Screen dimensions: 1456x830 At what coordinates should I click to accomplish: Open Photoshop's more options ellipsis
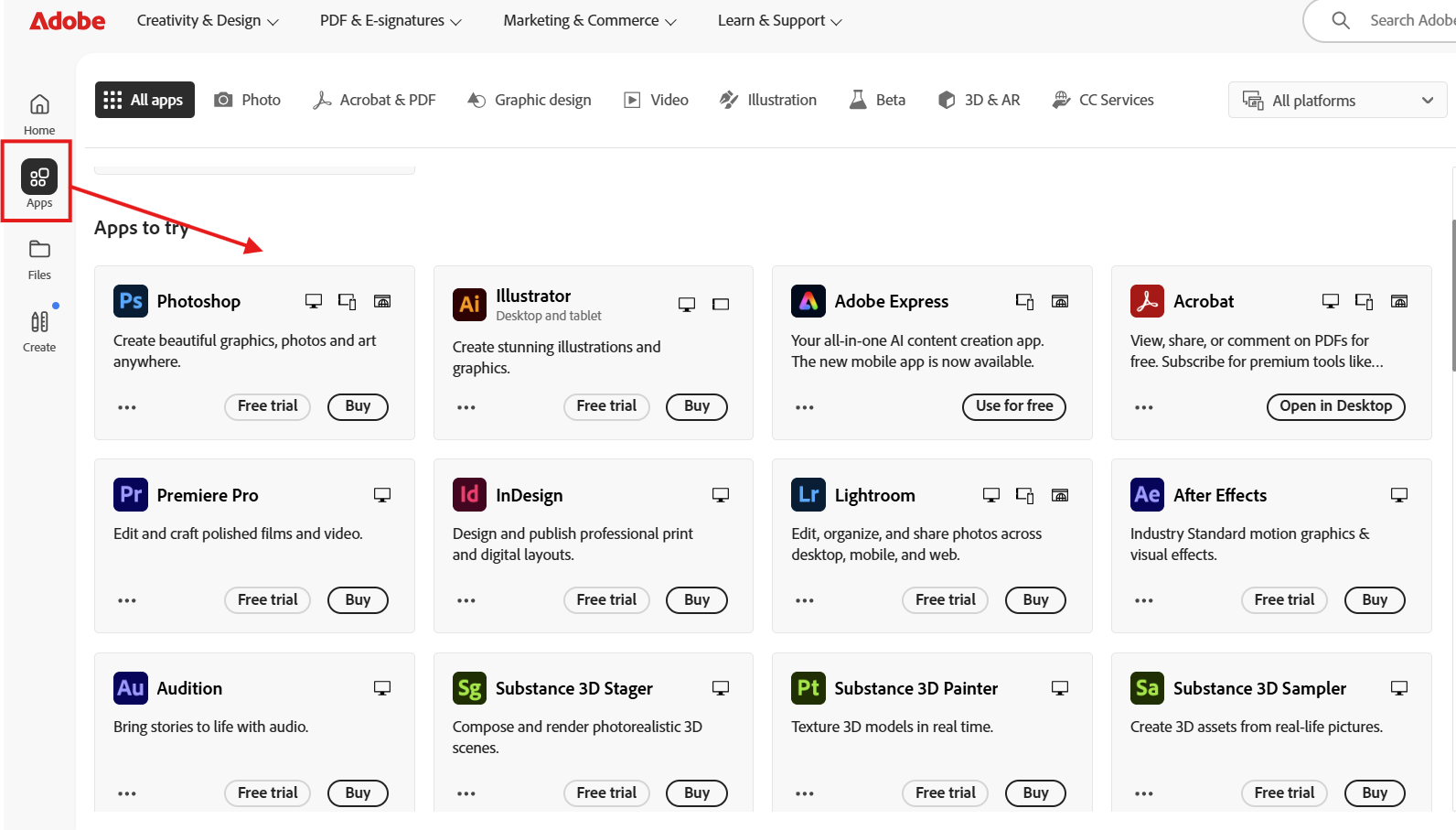(127, 407)
